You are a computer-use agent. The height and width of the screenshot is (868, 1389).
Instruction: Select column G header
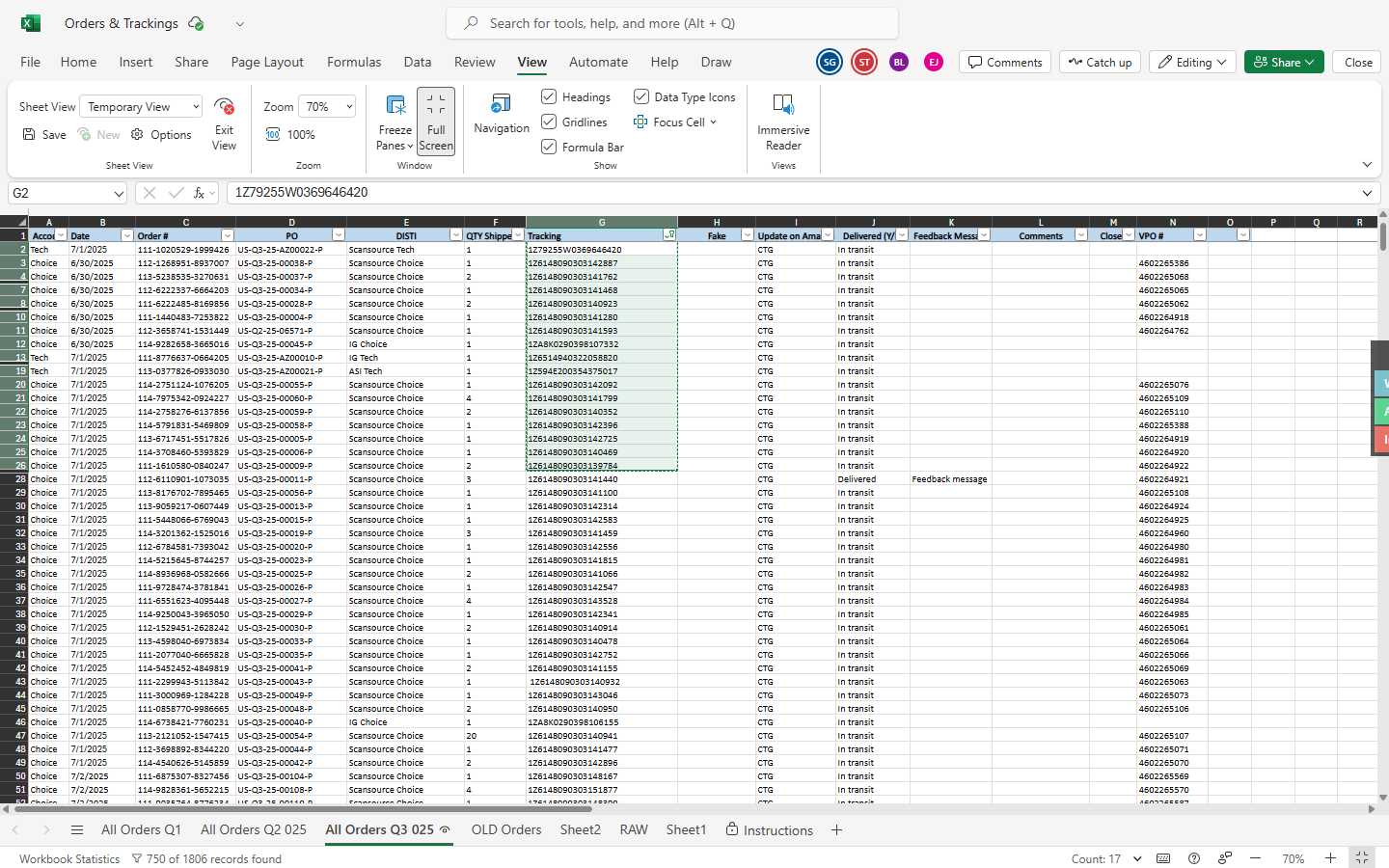[602, 222]
